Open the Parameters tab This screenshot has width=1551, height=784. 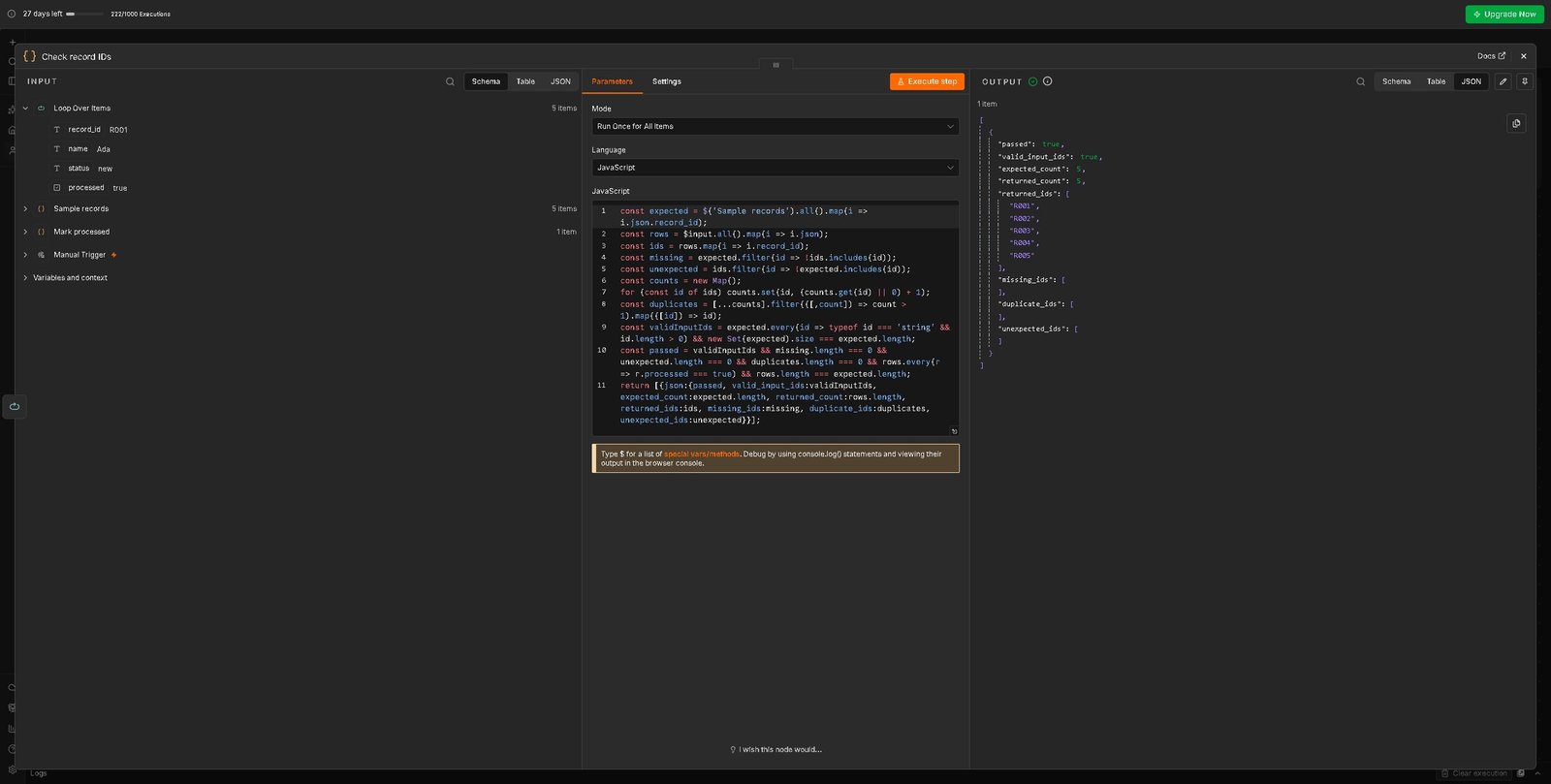pos(612,81)
